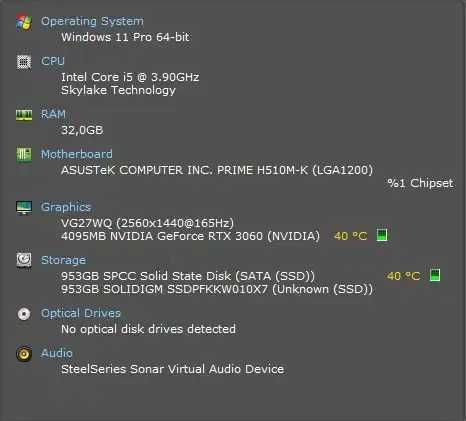The height and width of the screenshot is (421, 466).
Task: Click the CPU chip icon
Action: click(24, 62)
